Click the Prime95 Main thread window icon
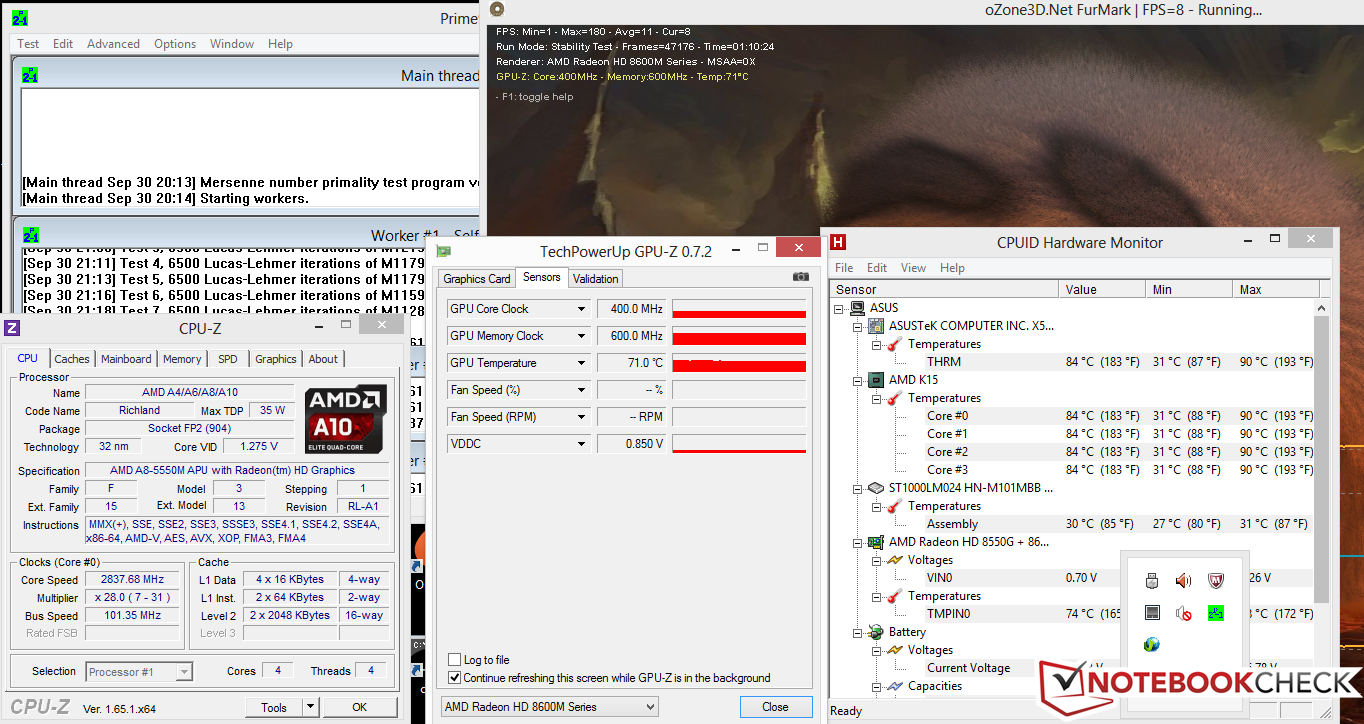 pyautogui.click(x=30, y=75)
